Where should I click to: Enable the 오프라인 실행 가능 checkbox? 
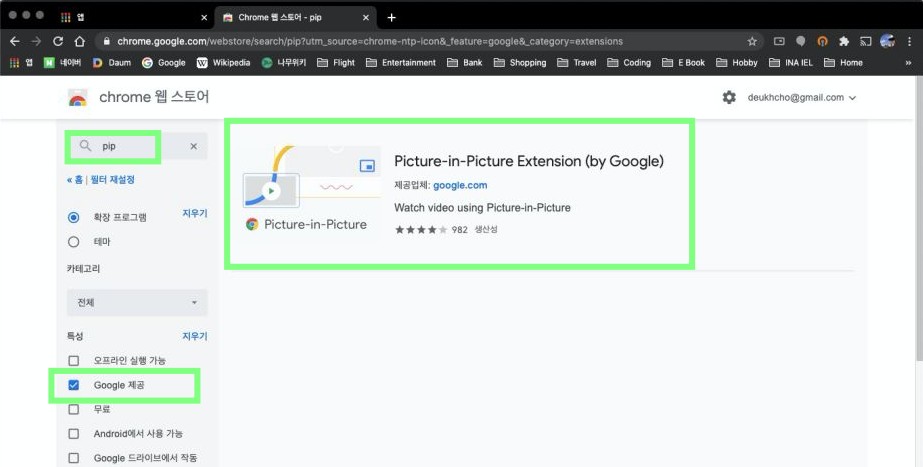click(x=73, y=360)
